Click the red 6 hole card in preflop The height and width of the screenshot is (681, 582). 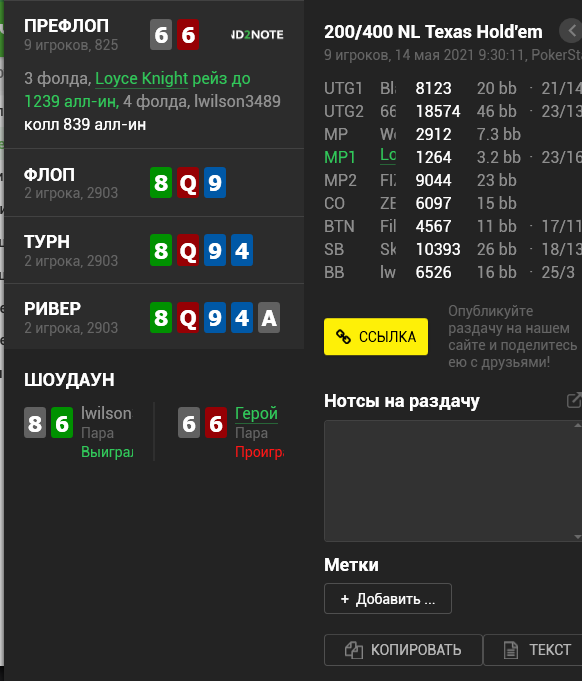[188, 35]
